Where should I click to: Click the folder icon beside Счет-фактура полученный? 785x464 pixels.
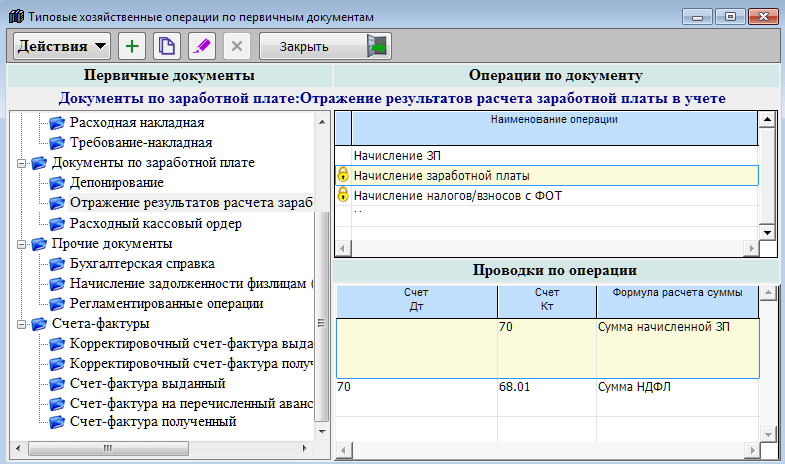[57, 422]
